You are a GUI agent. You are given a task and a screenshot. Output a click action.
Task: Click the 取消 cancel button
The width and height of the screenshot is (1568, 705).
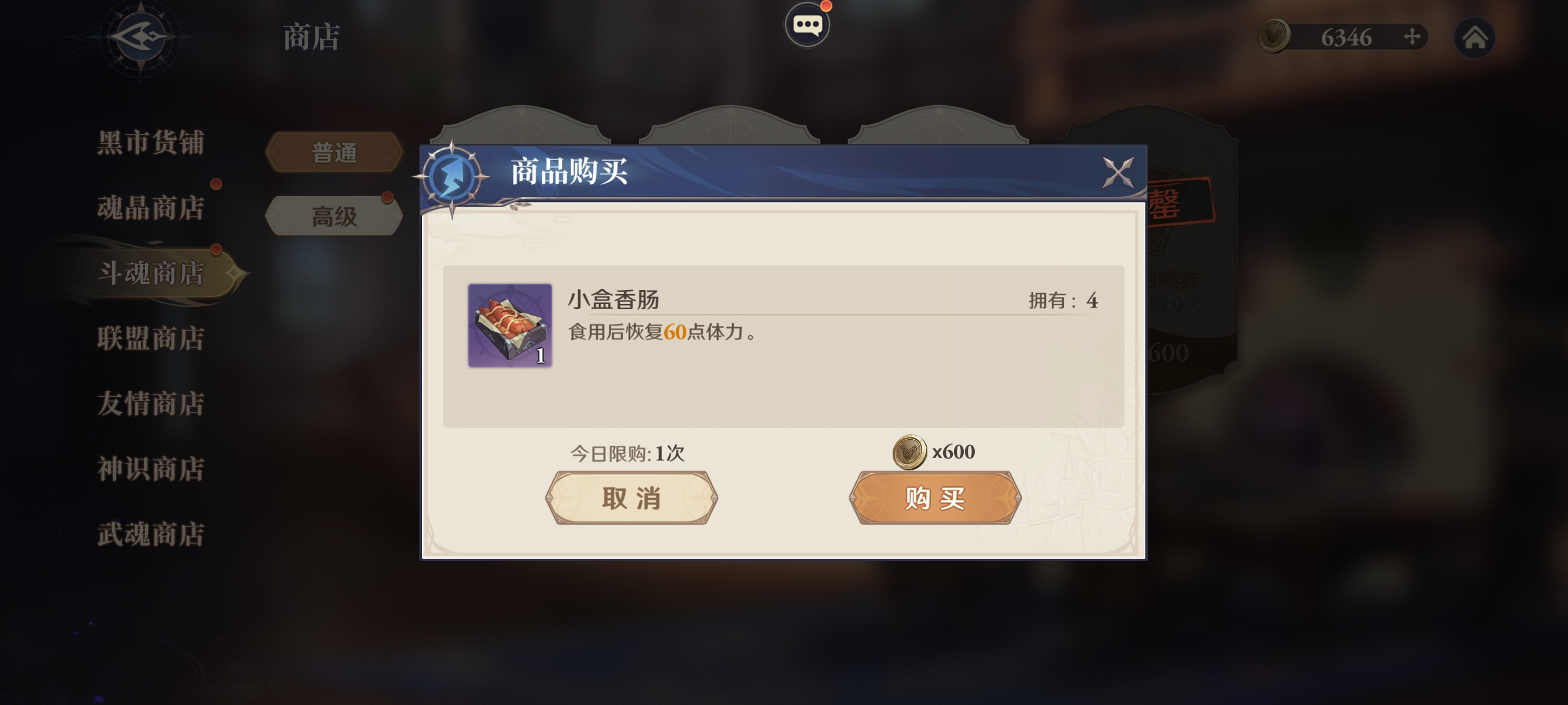click(631, 498)
